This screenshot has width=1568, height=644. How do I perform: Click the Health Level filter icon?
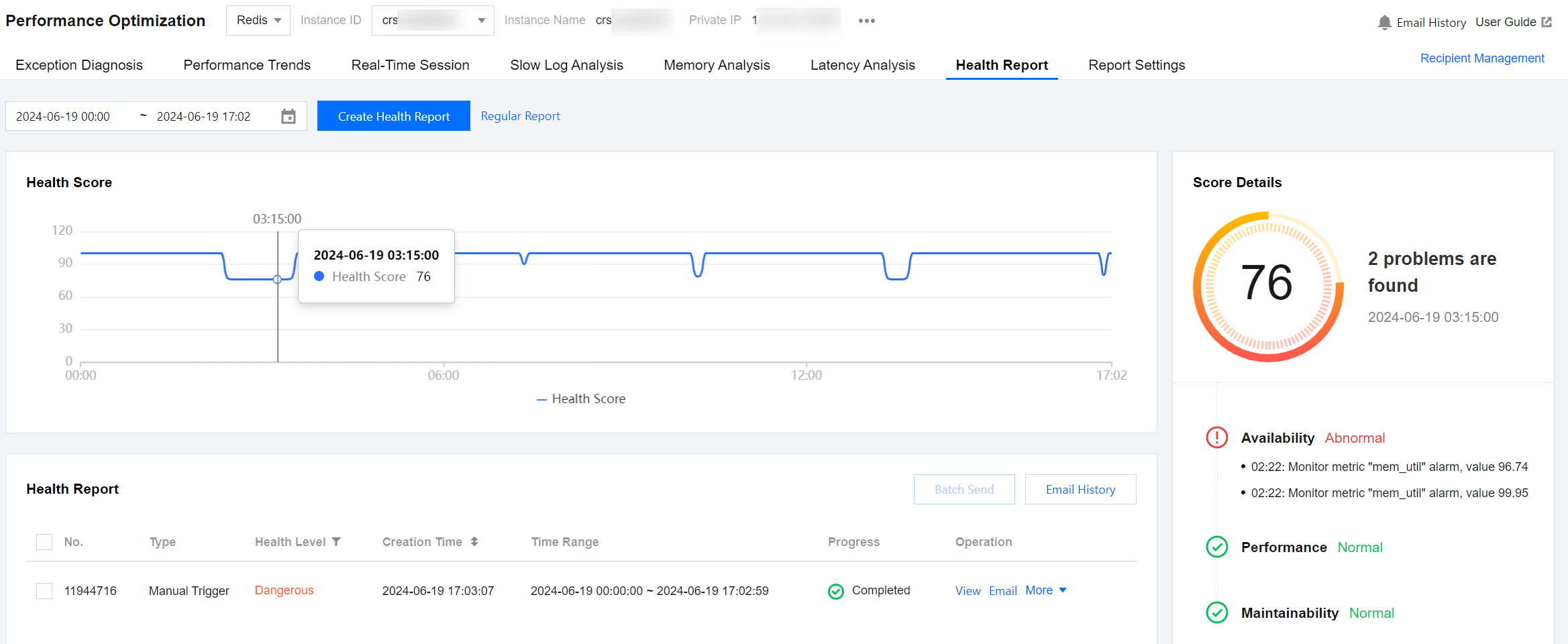[336, 542]
